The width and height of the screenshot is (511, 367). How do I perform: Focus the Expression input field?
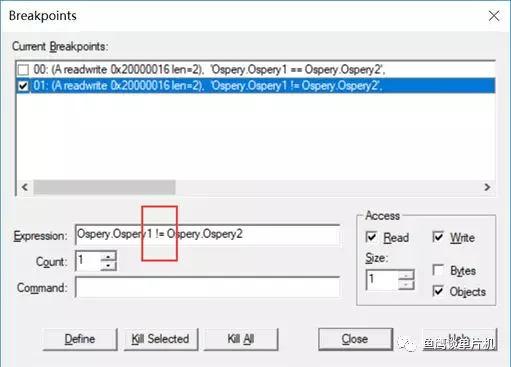(x=207, y=235)
